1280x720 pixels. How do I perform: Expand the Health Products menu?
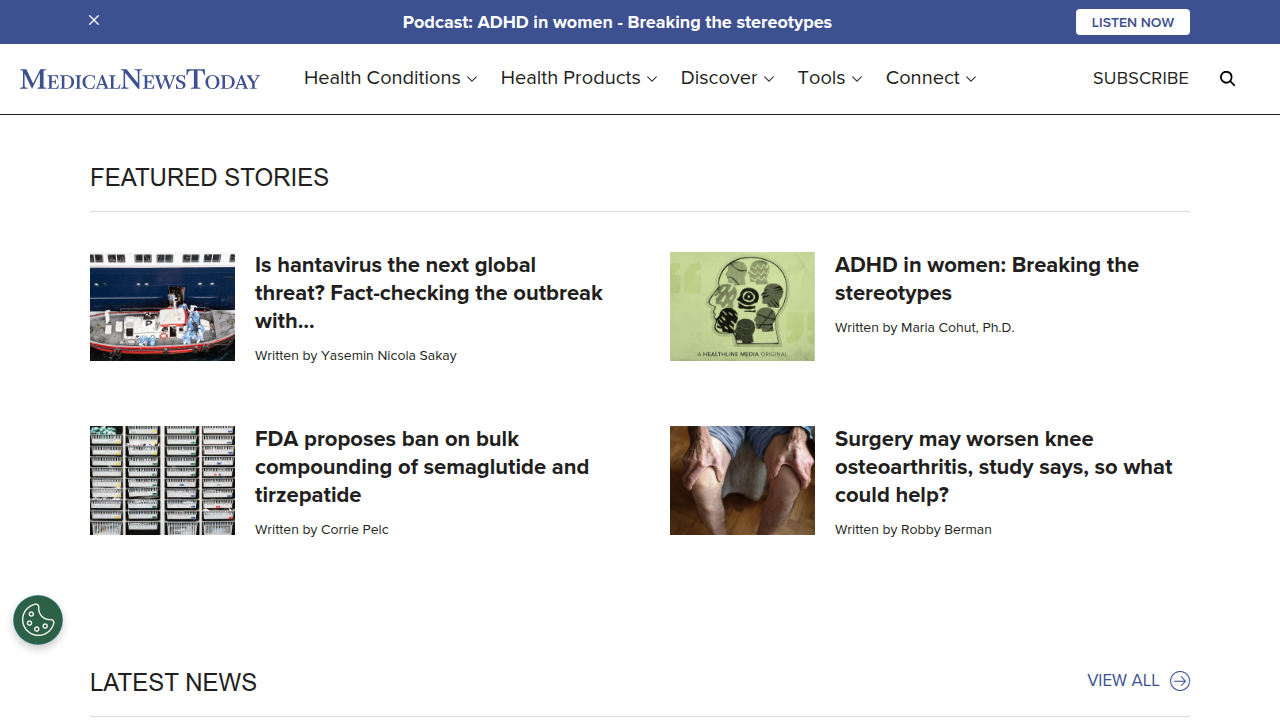[x=579, y=78]
